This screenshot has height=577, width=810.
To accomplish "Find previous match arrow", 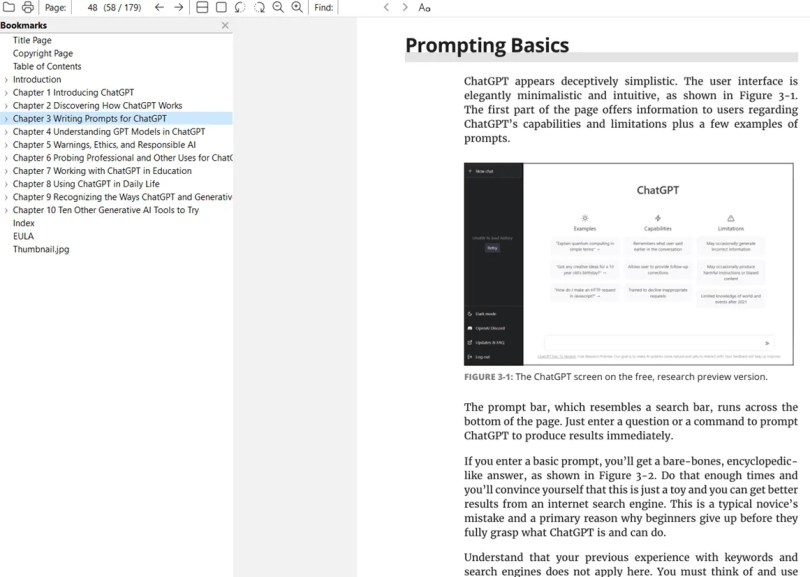I will coord(386,7).
